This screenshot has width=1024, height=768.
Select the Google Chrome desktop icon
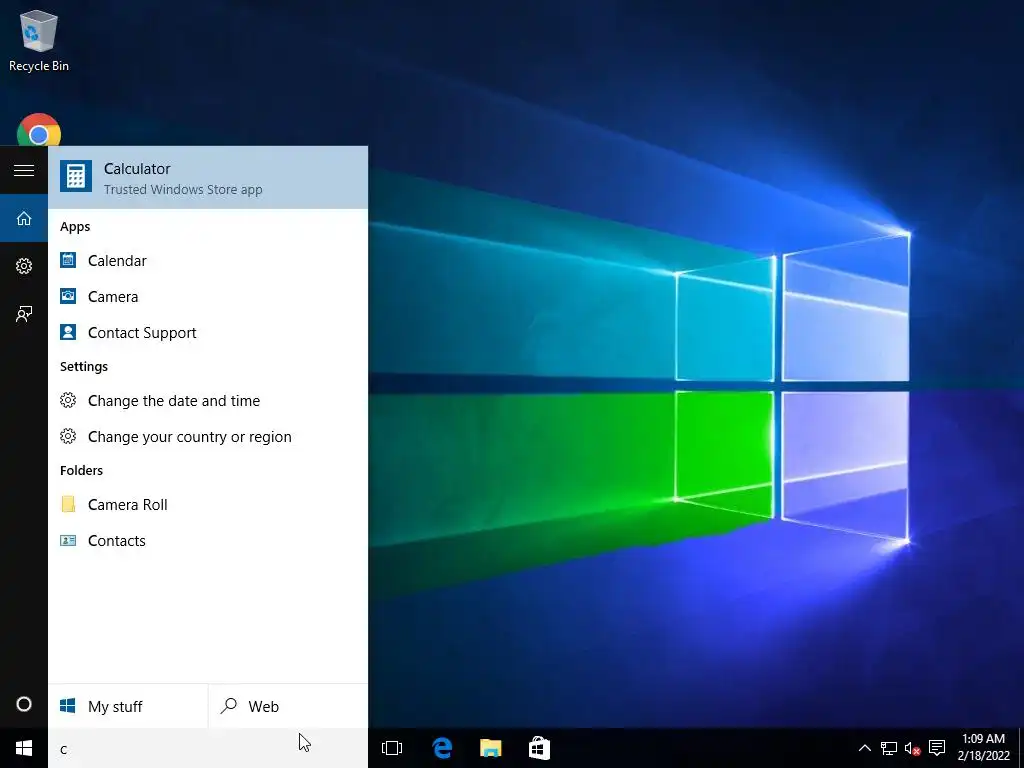click(x=39, y=131)
